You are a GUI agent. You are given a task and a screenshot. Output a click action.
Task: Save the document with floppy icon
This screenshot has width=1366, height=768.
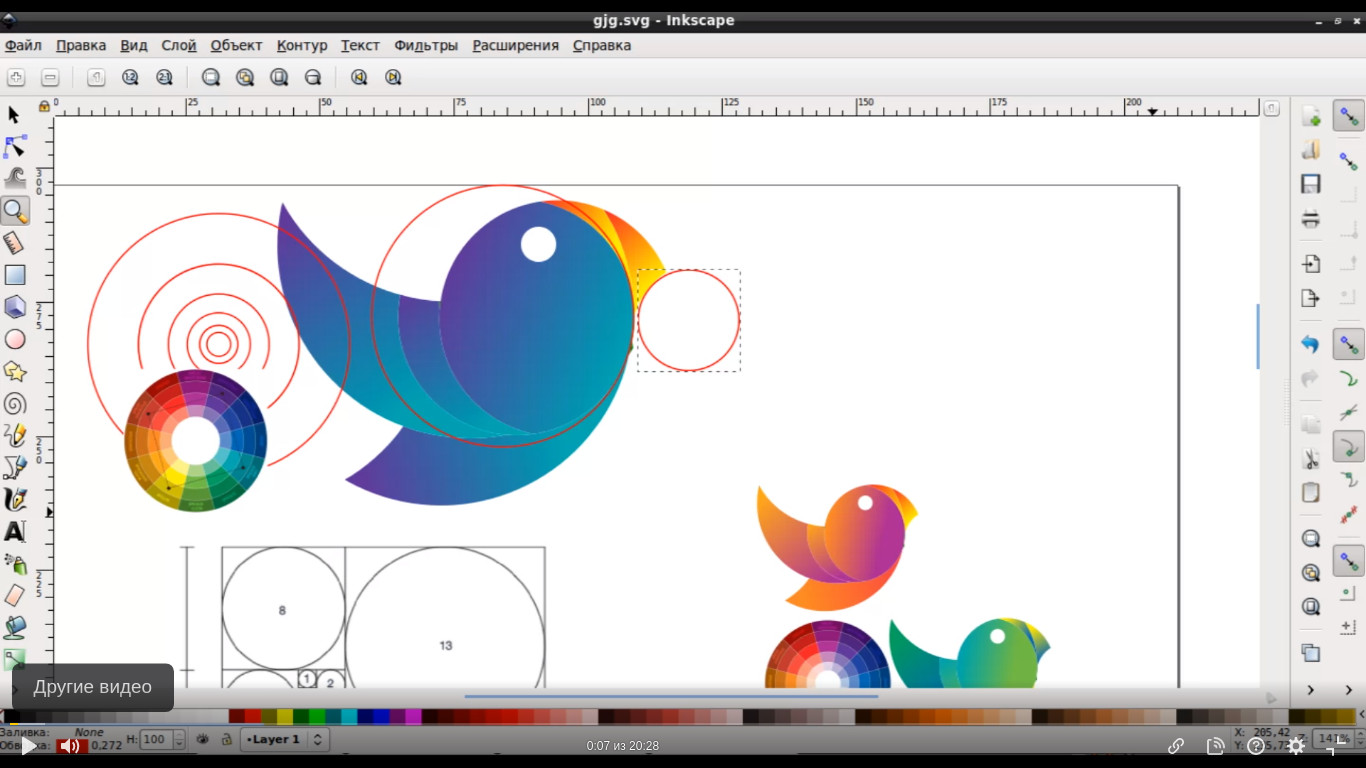[1311, 184]
